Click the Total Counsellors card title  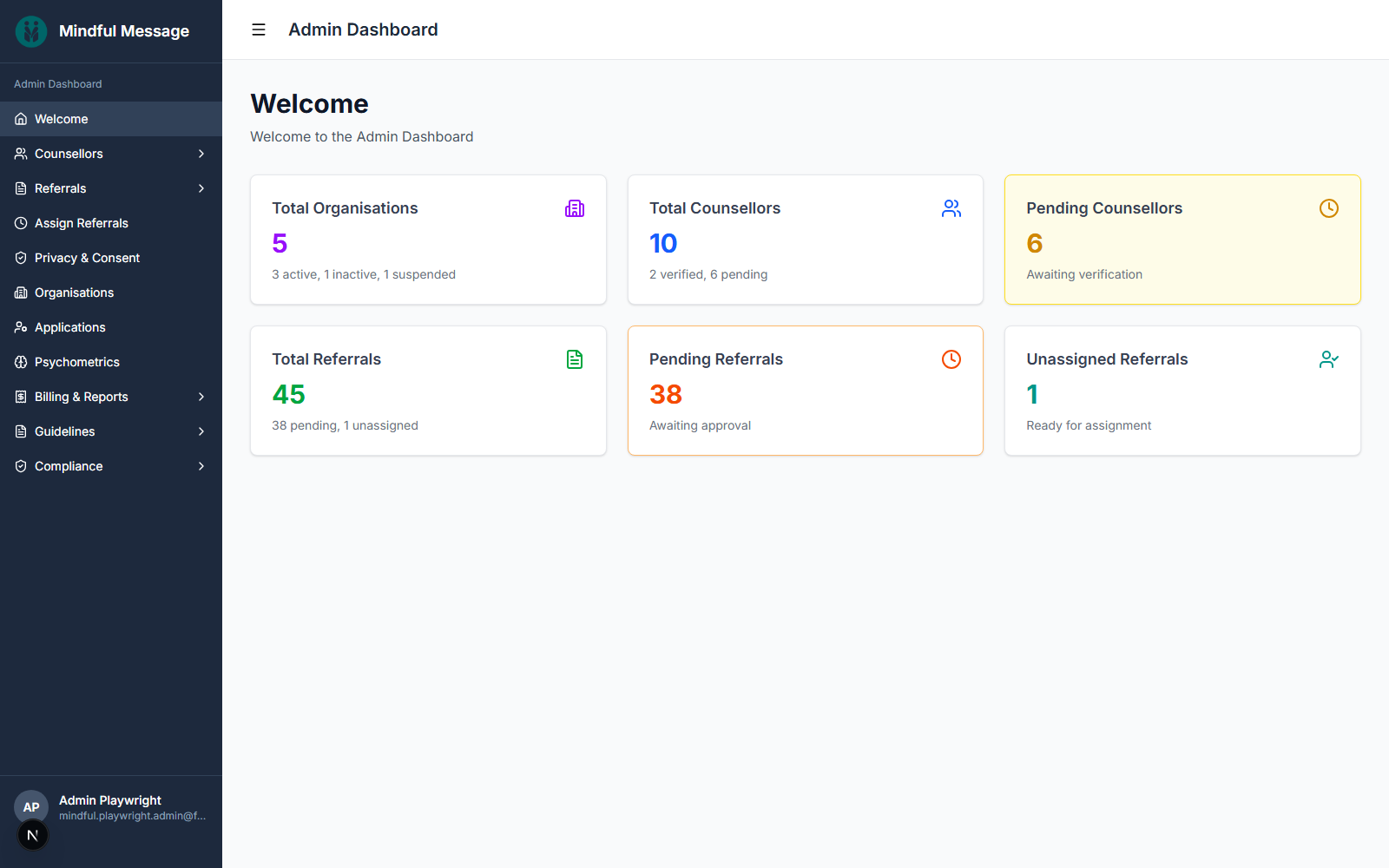pos(714,208)
